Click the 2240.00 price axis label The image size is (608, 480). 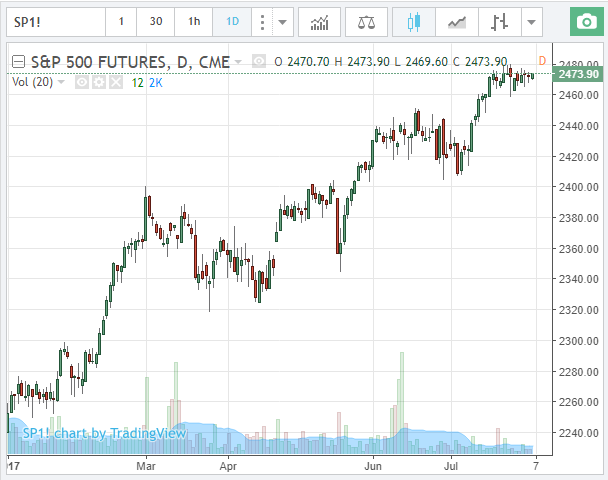pos(579,433)
